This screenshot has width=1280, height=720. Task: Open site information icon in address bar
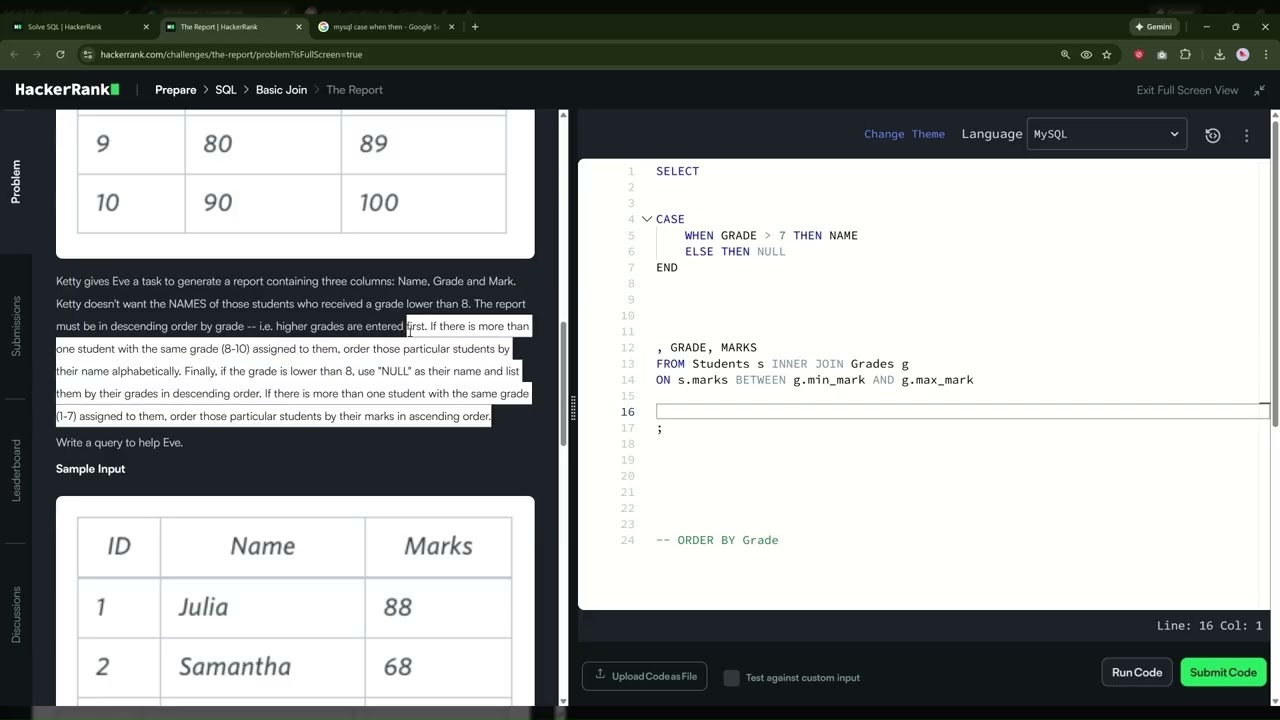pyautogui.click(x=87, y=54)
